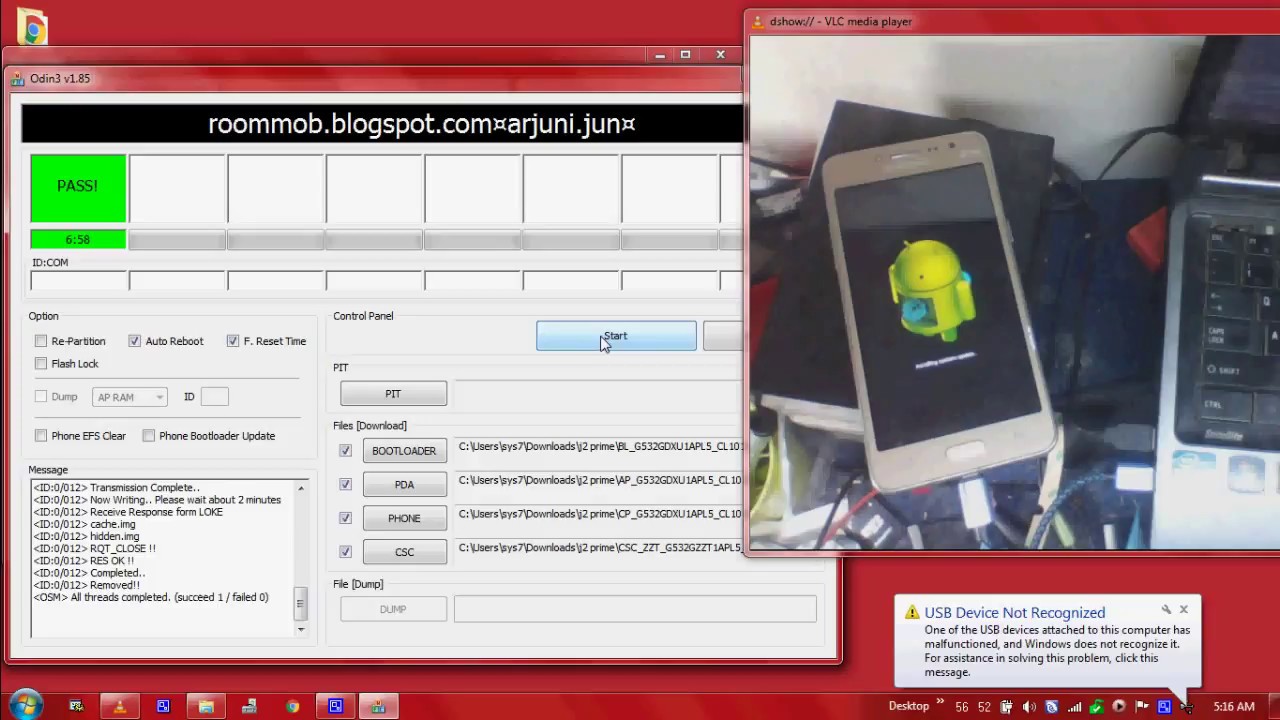
Task: Open the AP RAM dump dropdown
Action: click(129, 397)
